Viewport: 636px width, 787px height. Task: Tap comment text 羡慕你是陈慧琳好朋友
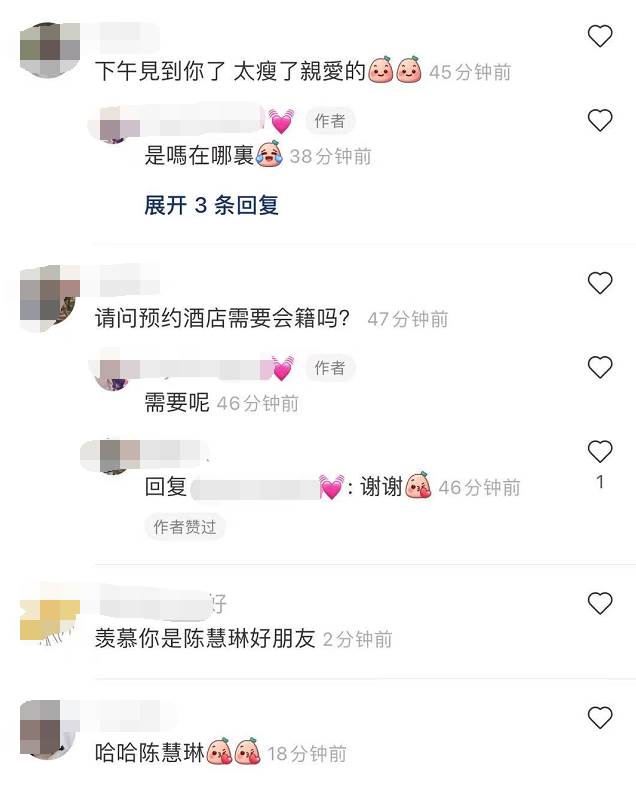click(x=205, y=638)
